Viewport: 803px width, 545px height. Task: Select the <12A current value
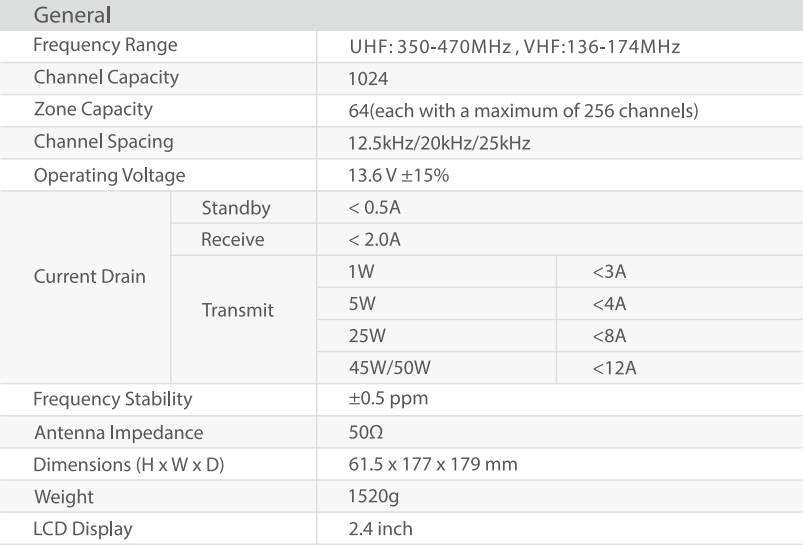(614, 368)
